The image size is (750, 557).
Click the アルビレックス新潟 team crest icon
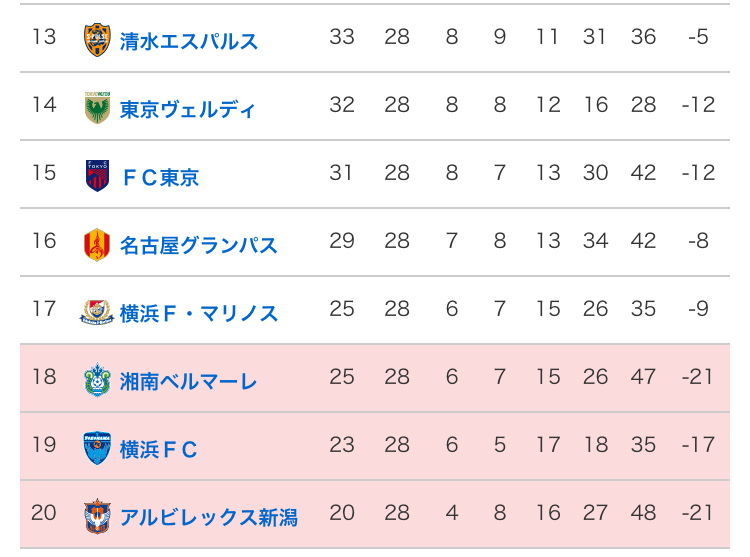[x=97, y=516]
